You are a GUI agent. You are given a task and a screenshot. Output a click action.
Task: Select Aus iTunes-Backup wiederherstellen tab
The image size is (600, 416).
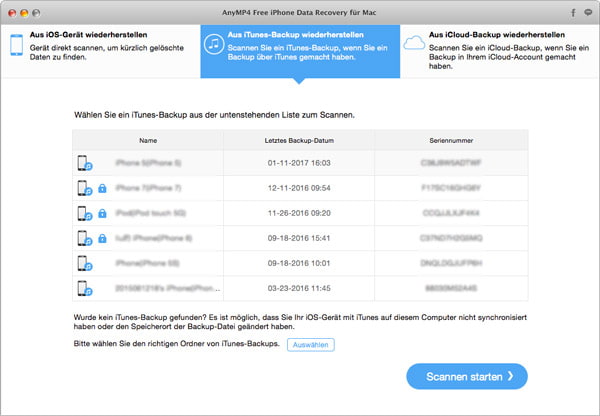(300, 51)
